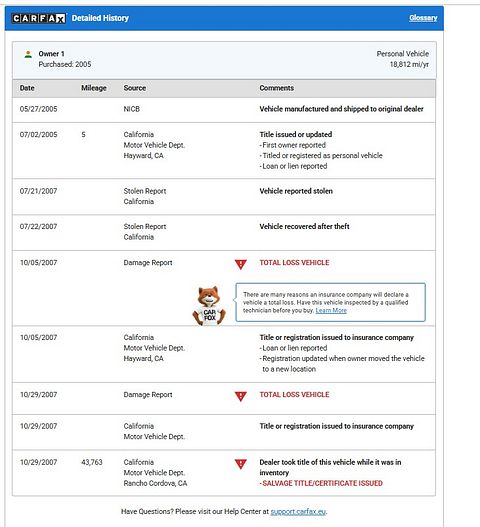Image resolution: width=480 pixels, height=527 pixels.
Task: Select the Vehicle recovered after theft entry
Action: [x=304, y=227]
